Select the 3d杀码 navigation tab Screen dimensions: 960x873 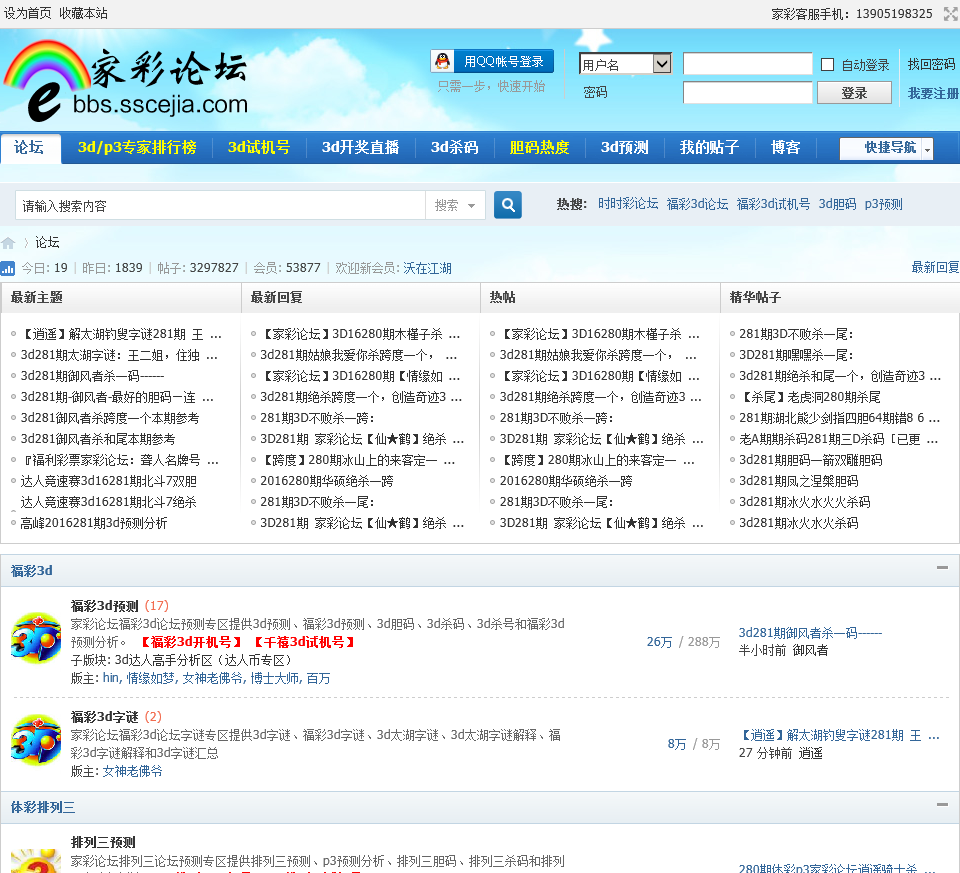(x=454, y=147)
